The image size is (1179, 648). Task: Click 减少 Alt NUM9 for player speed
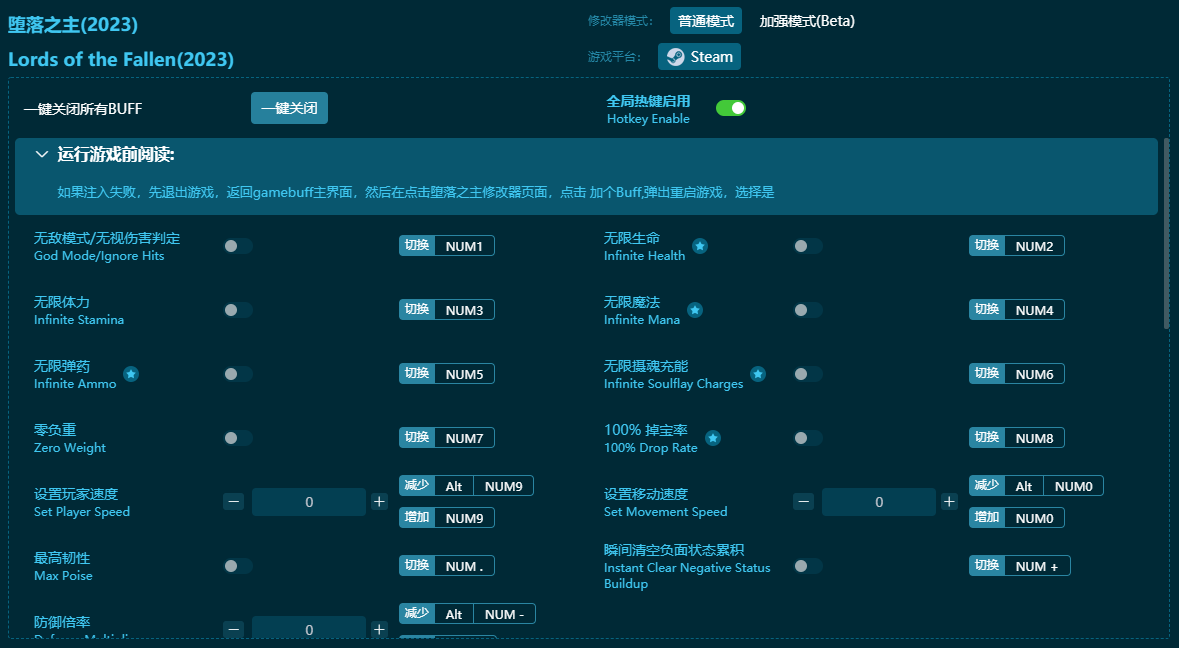coord(466,485)
